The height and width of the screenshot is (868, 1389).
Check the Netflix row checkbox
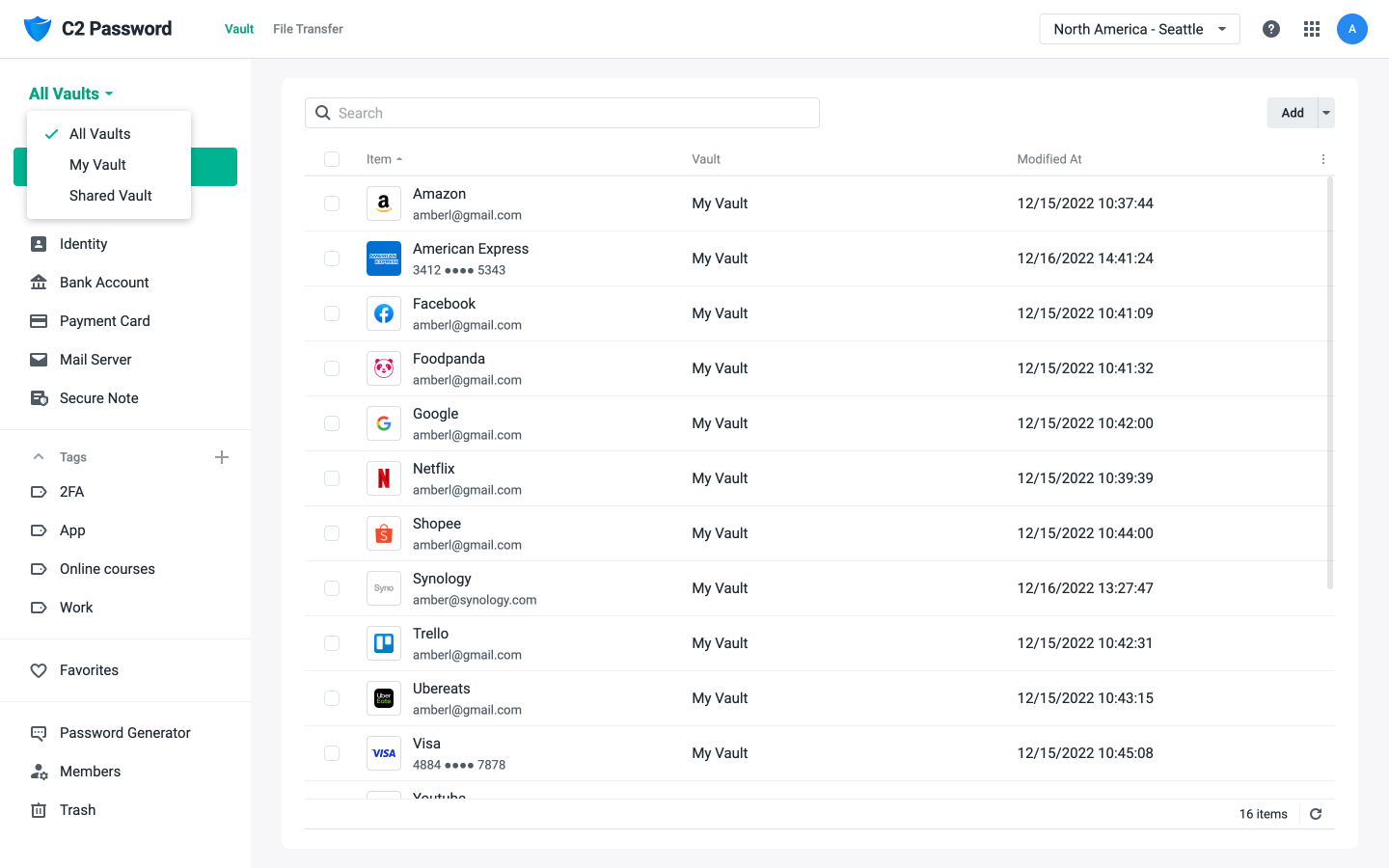point(332,478)
